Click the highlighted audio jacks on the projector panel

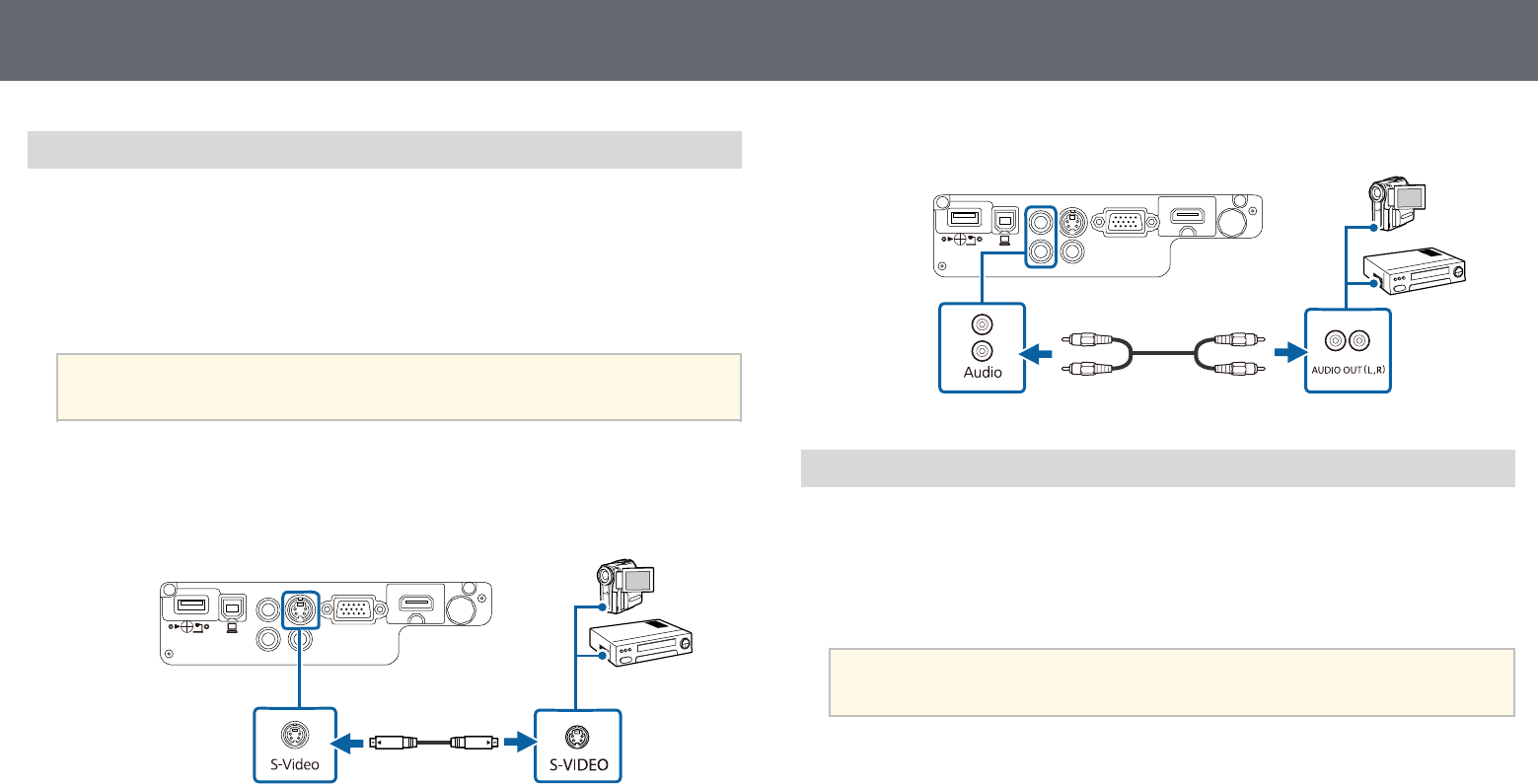pyautogui.click(x=1040, y=237)
